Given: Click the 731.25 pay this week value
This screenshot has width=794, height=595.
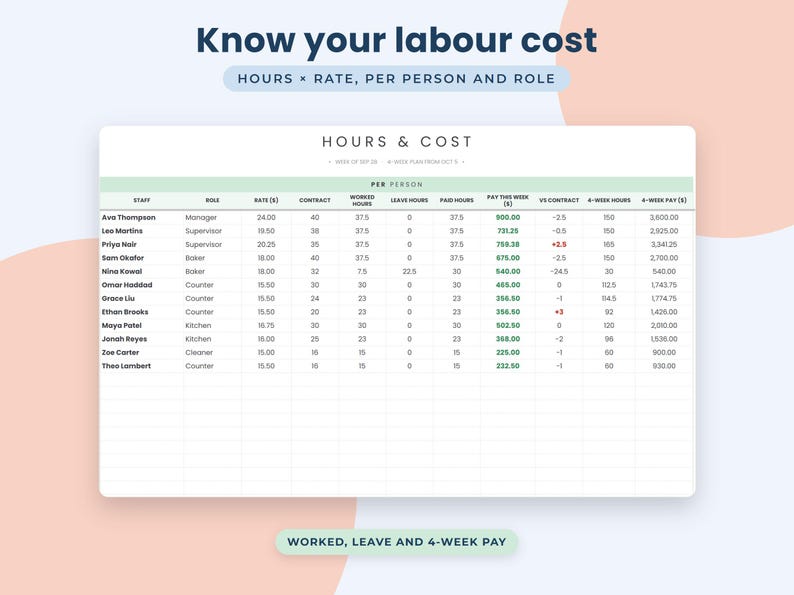Looking at the screenshot, I should coord(508,231).
